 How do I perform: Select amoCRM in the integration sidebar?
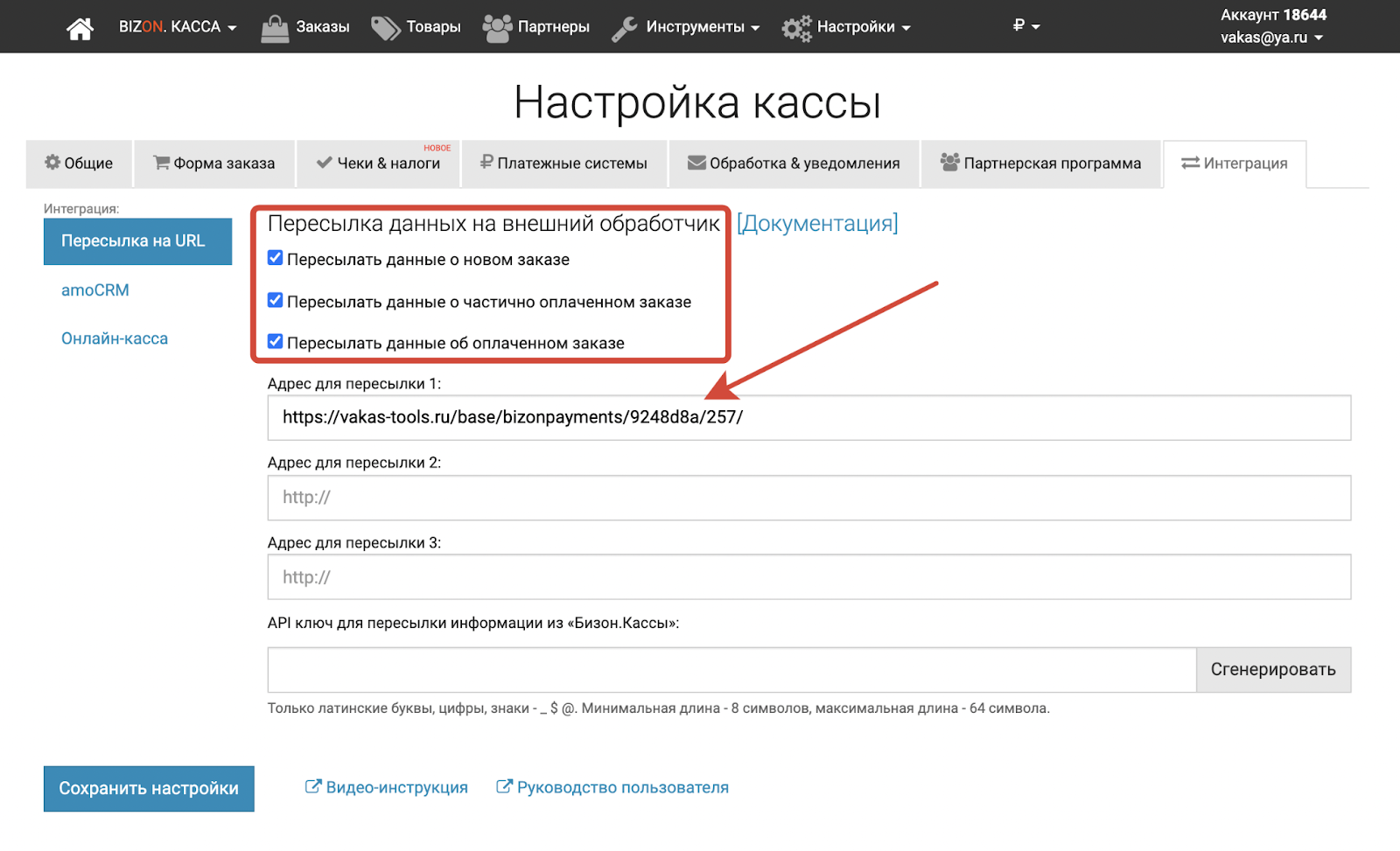pos(95,290)
